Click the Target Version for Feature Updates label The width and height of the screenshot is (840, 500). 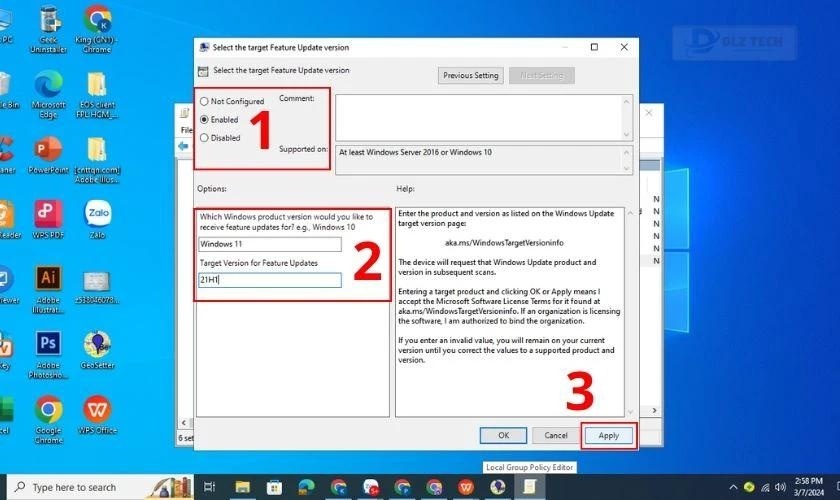[x=259, y=263]
